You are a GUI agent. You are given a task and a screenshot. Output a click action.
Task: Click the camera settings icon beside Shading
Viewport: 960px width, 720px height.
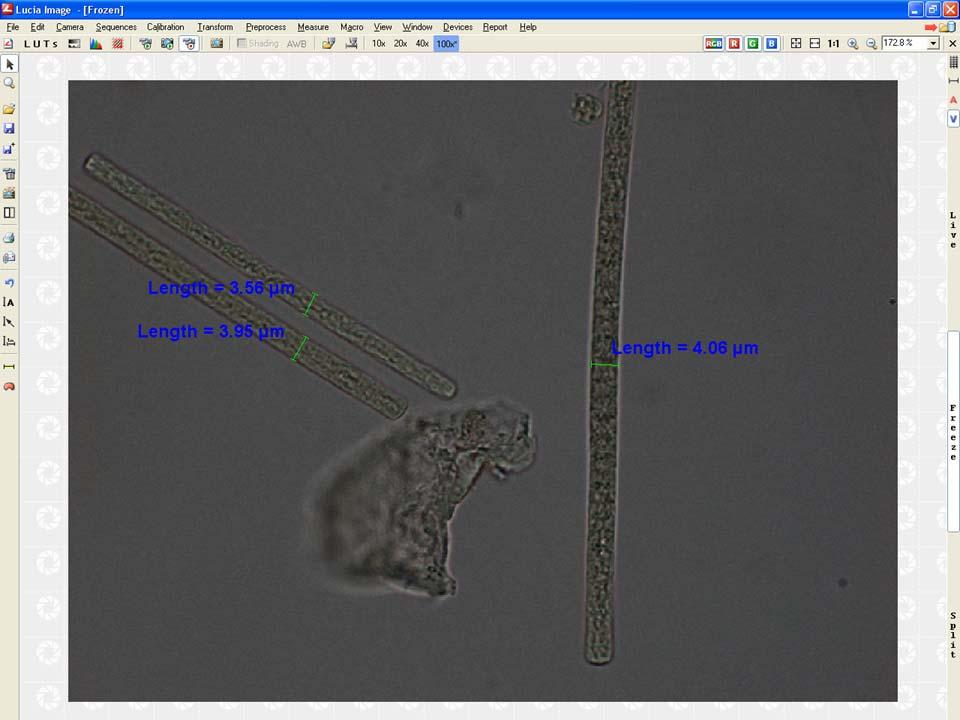point(217,43)
